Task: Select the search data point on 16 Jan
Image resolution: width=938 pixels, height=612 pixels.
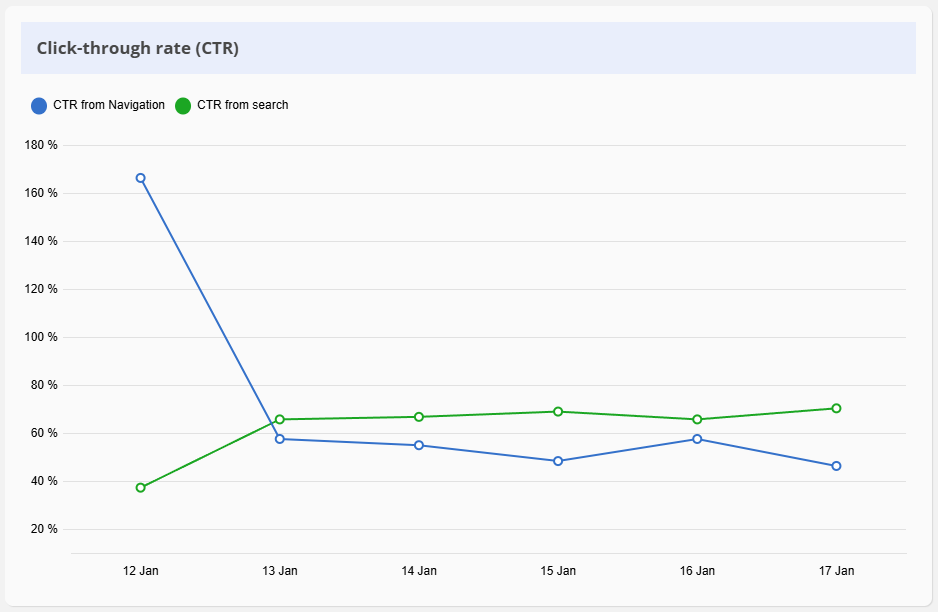Action: [697, 419]
